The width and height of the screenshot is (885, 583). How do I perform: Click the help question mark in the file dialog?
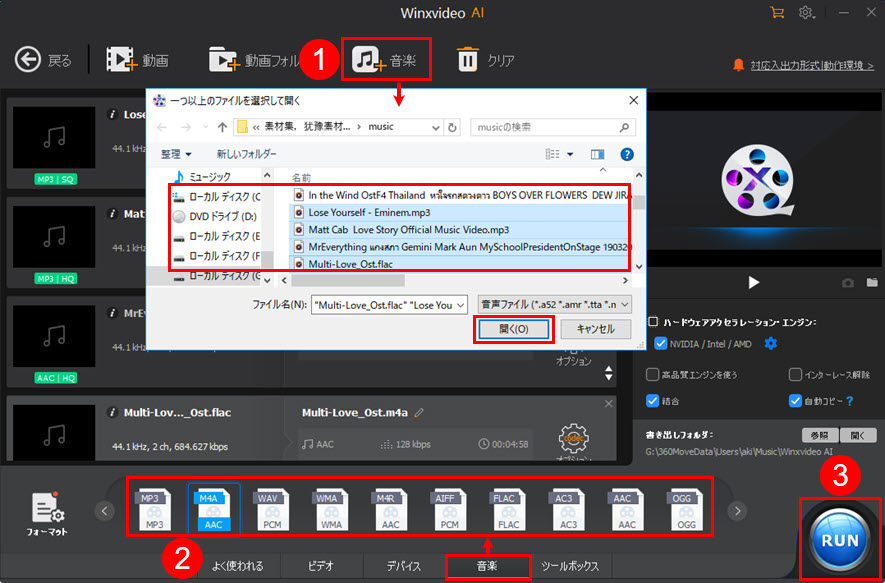pyautogui.click(x=626, y=154)
